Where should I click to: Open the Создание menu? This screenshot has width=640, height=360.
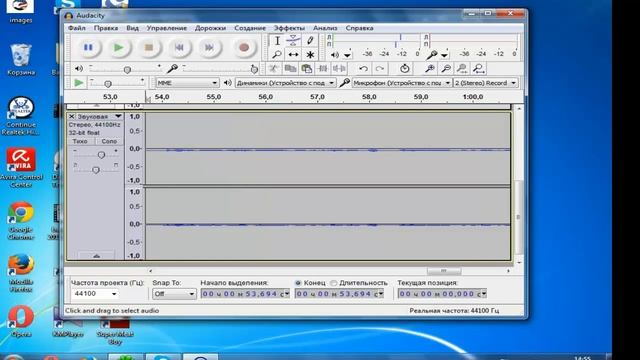click(x=250, y=28)
